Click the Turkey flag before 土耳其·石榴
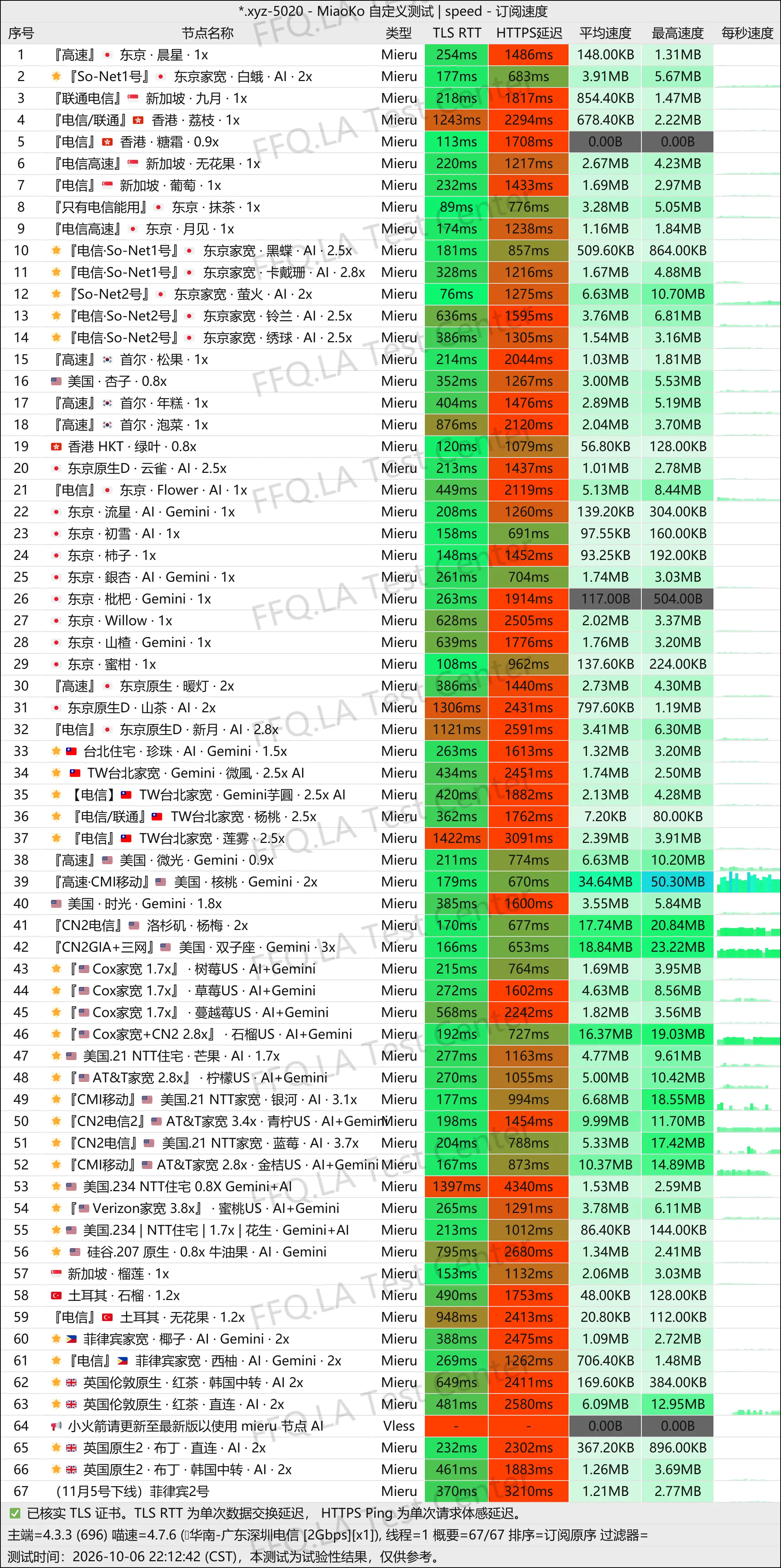Image resolution: width=781 pixels, height=1568 pixels. pyautogui.click(x=56, y=1296)
